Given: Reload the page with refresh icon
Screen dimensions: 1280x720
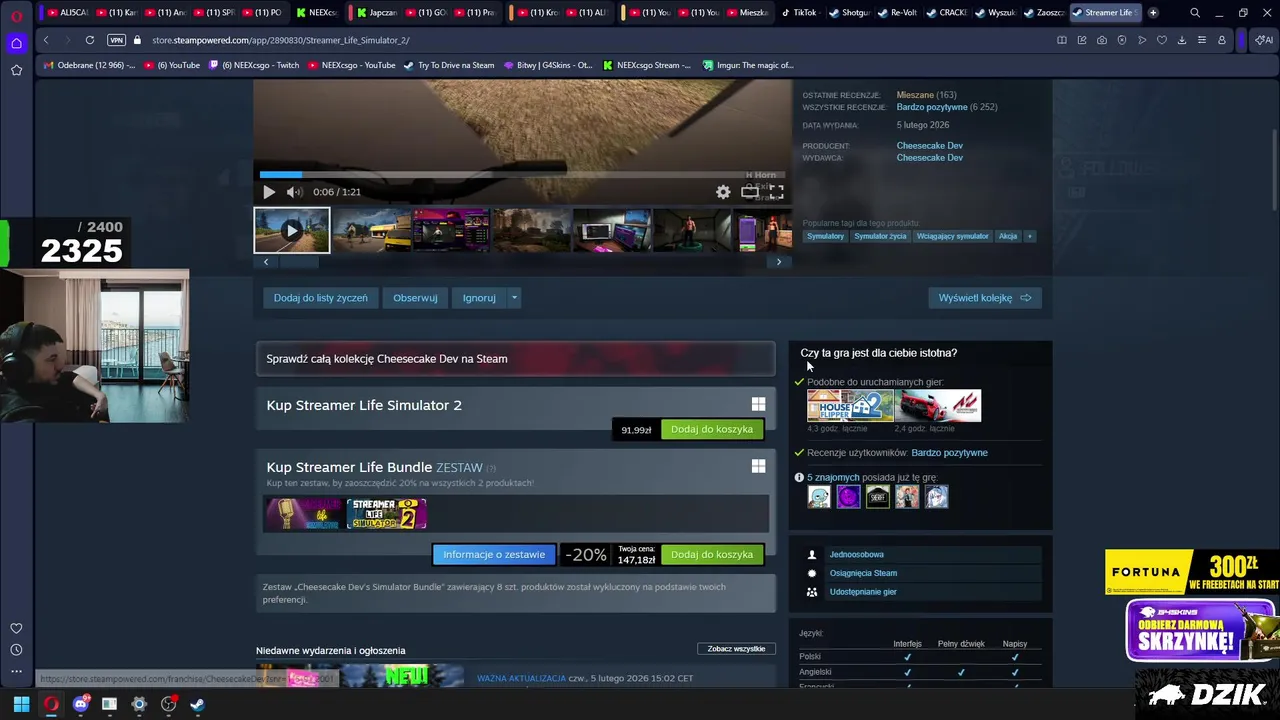Looking at the screenshot, I should 90,40.
